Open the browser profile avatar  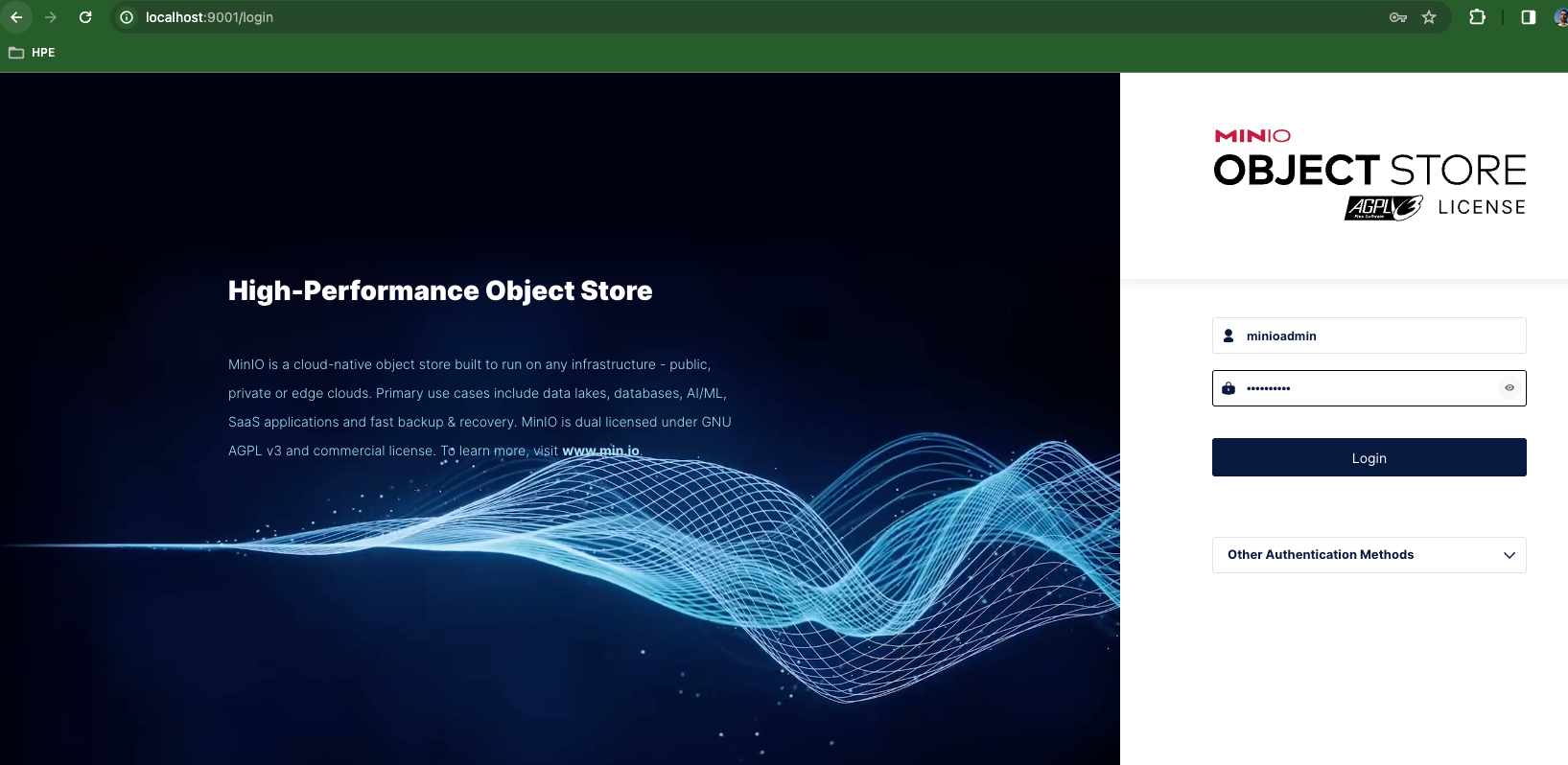[x=1560, y=17]
